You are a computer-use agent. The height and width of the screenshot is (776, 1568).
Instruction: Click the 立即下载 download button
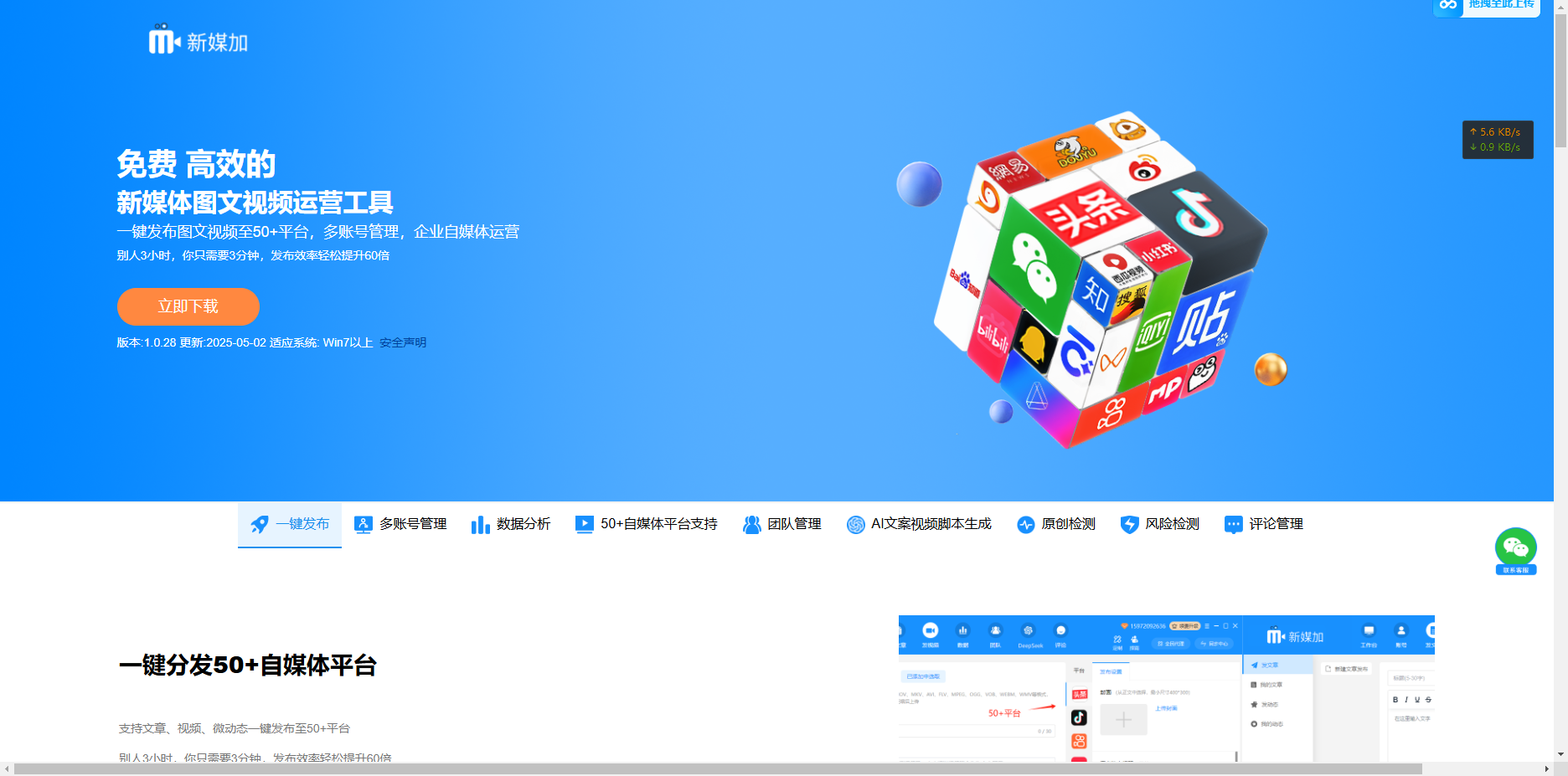tap(188, 306)
